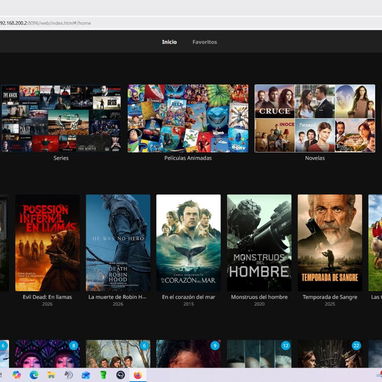The width and height of the screenshot is (382, 382).
Task: Click the green taskbar app icon
Action: pyautogui.click(x=103, y=375)
